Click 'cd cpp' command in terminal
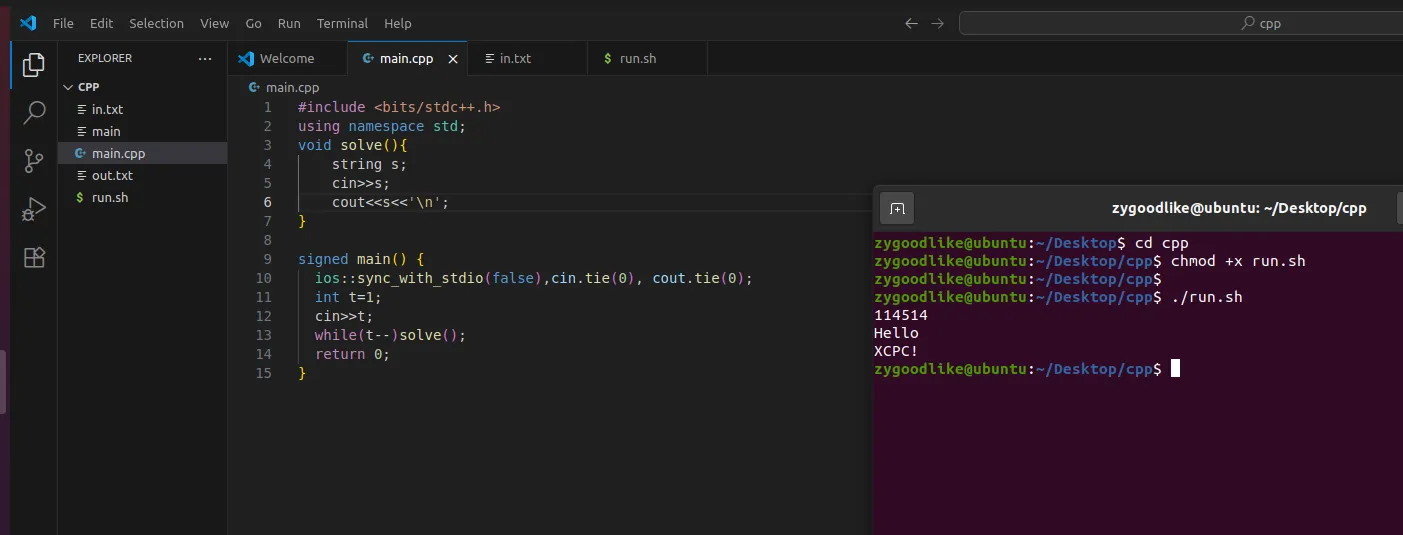The height and width of the screenshot is (535, 1403). point(1162,243)
